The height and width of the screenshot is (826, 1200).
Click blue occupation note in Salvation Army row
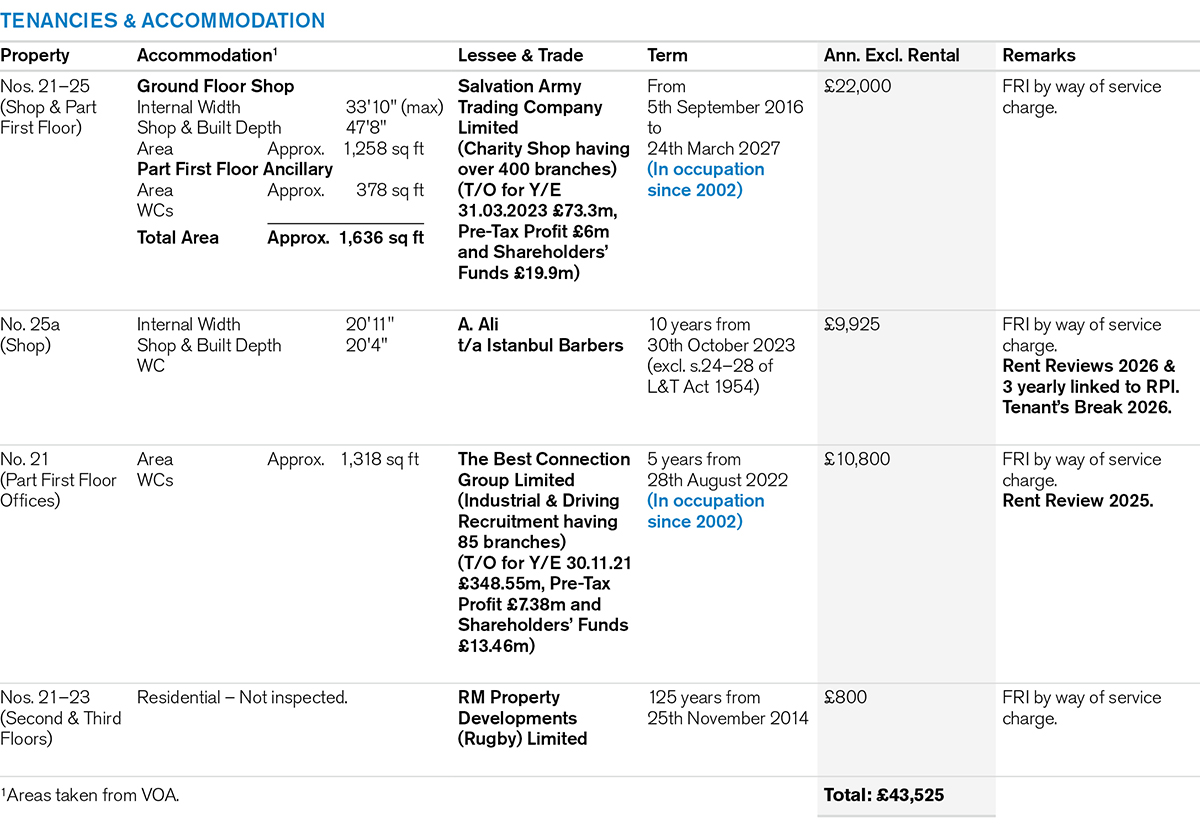[x=705, y=180]
